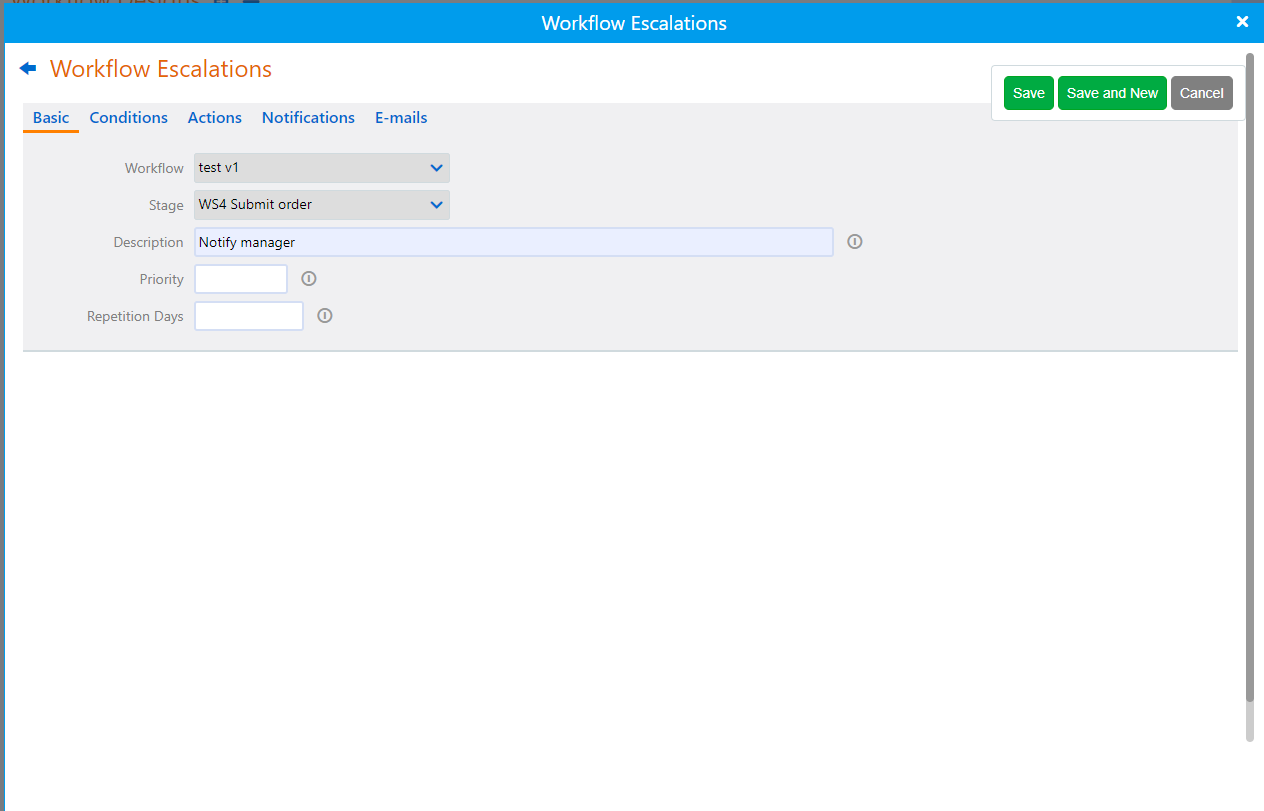Go to the Notifications tab
The height and width of the screenshot is (811, 1264).
pos(308,118)
